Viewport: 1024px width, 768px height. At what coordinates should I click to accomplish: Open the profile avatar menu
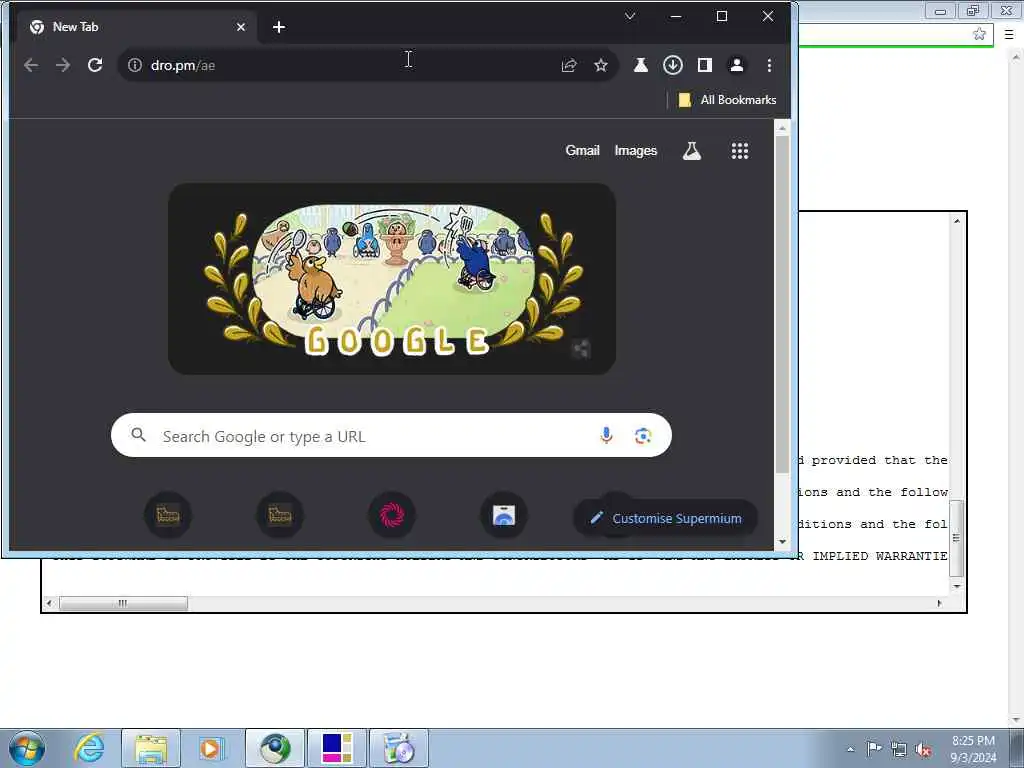point(737,65)
